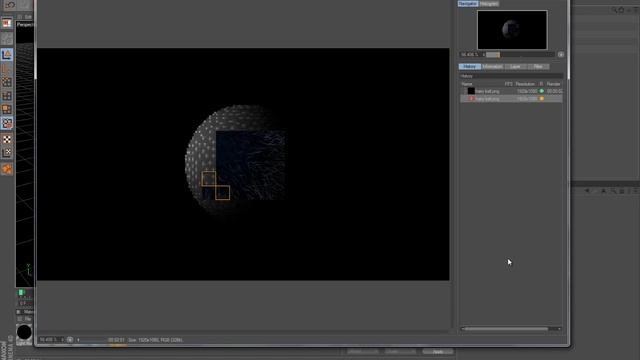Switch to the Histogram tab
This screenshot has width=640, height=360.
(489, 4)
